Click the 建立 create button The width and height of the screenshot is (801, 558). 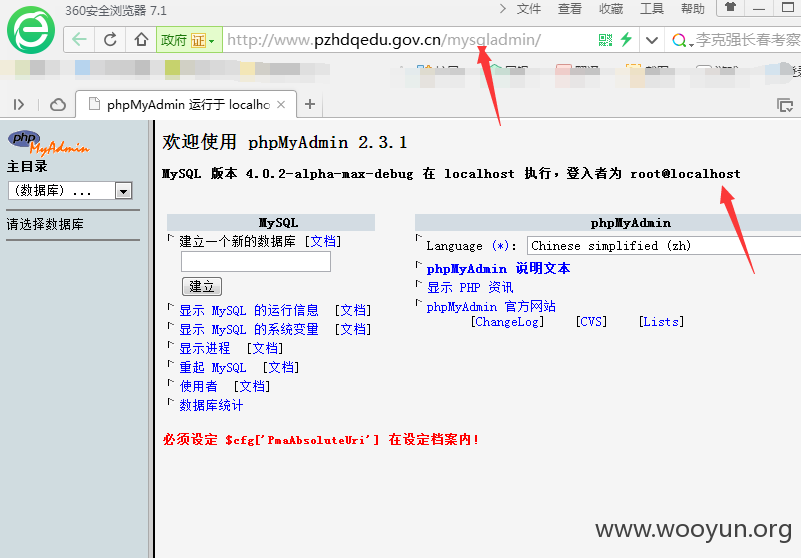(202, 286)
